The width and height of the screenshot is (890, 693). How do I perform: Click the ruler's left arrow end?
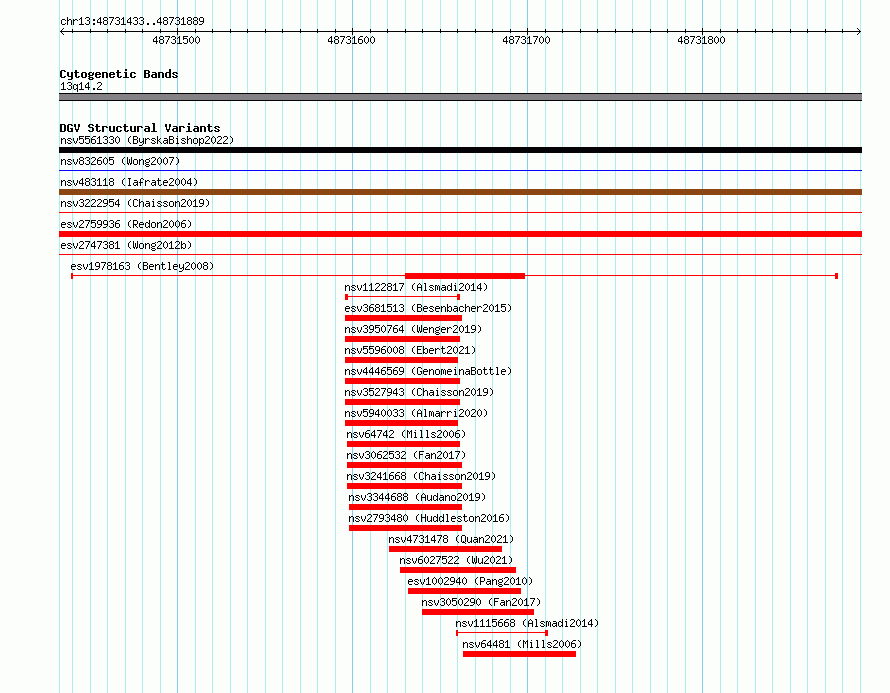[x=62, y=31]
